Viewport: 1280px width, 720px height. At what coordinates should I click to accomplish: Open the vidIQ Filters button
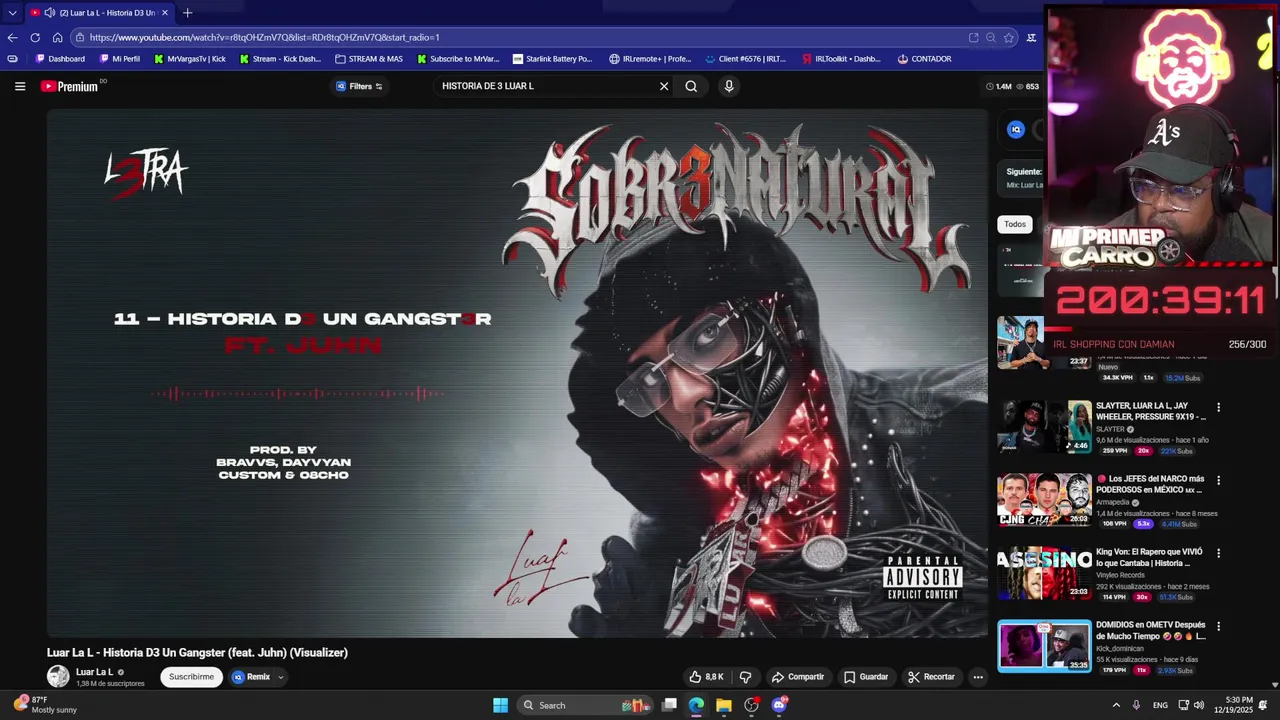coord(359,87)
